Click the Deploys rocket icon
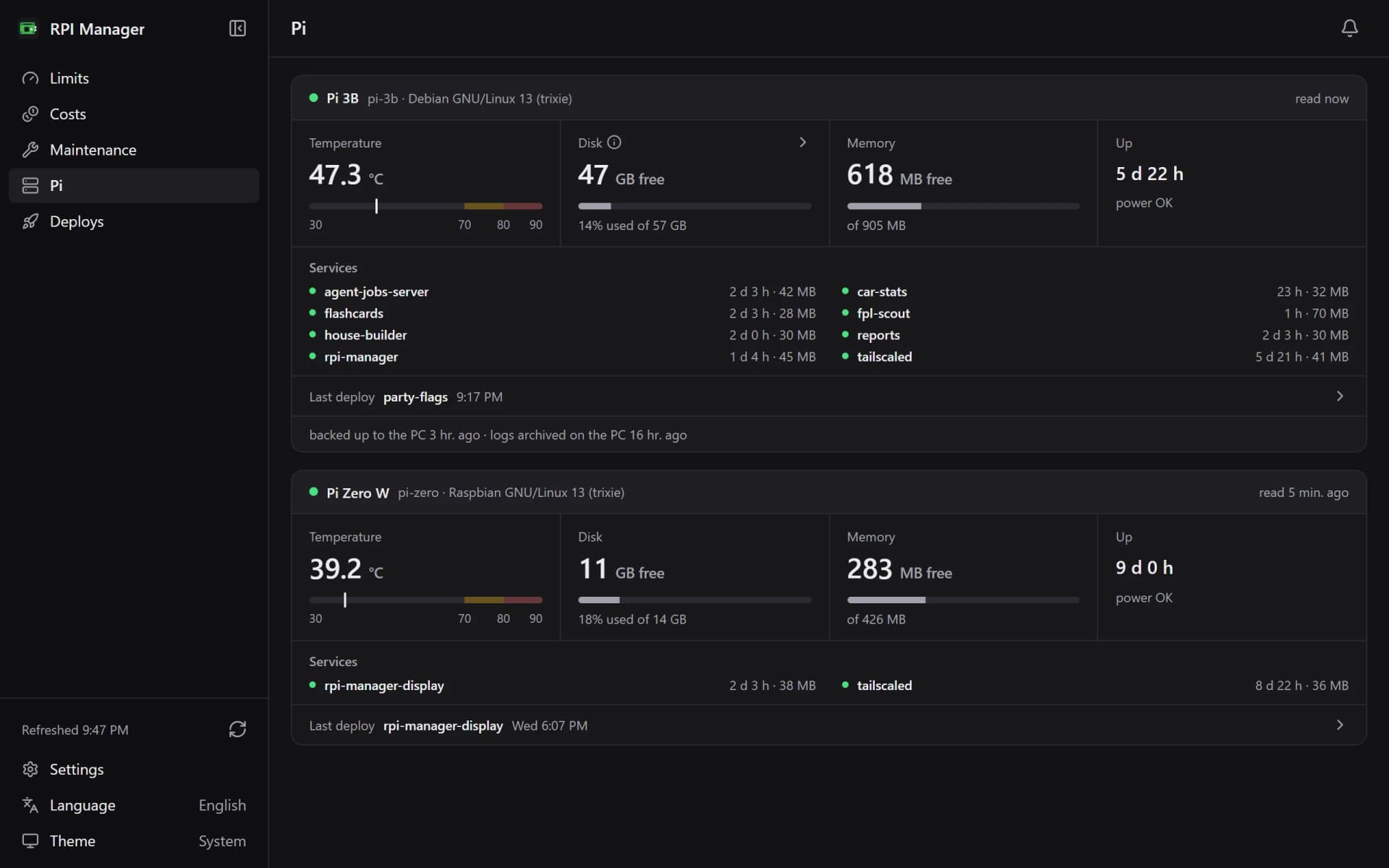Screen dimensions: 1389x868 click(x=30, y=221)
